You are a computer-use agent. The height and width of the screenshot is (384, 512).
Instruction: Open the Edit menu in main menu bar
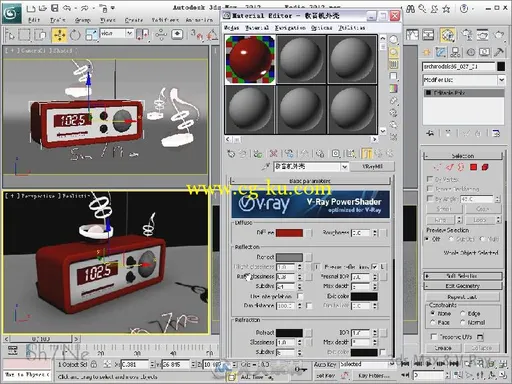[34, 20]
